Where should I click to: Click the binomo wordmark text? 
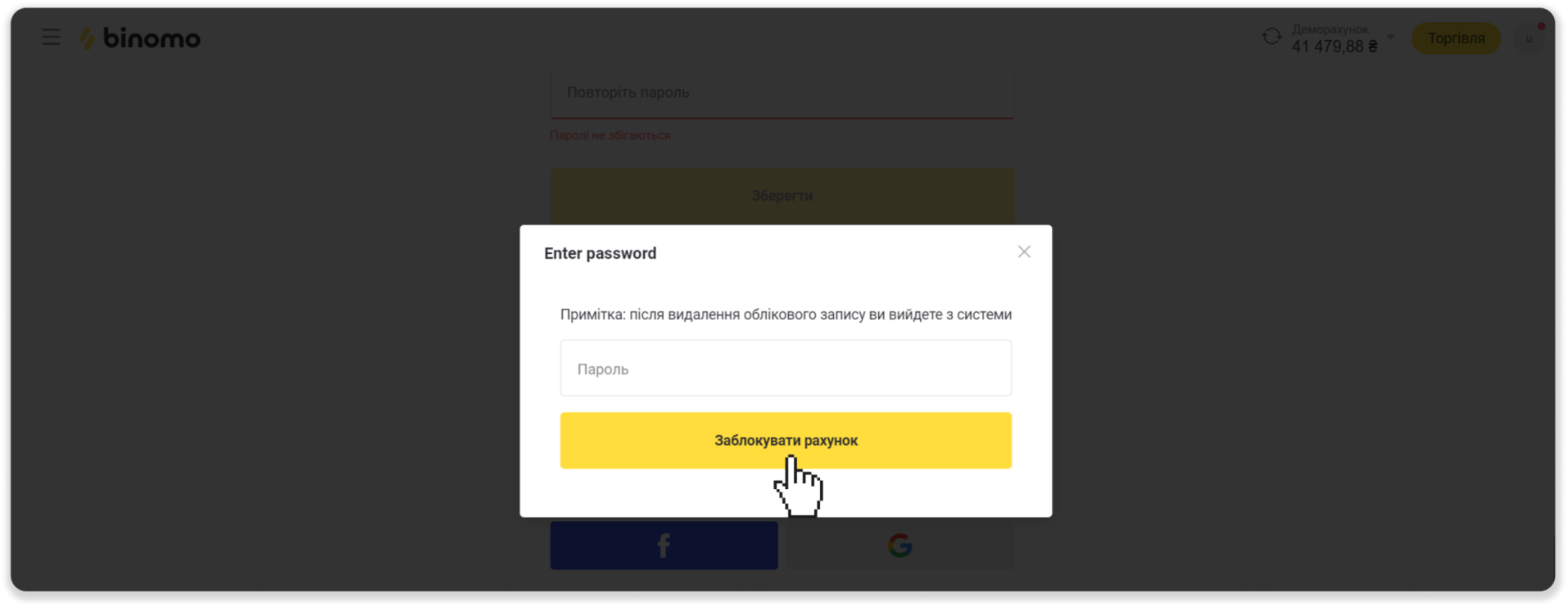(152, 38)
